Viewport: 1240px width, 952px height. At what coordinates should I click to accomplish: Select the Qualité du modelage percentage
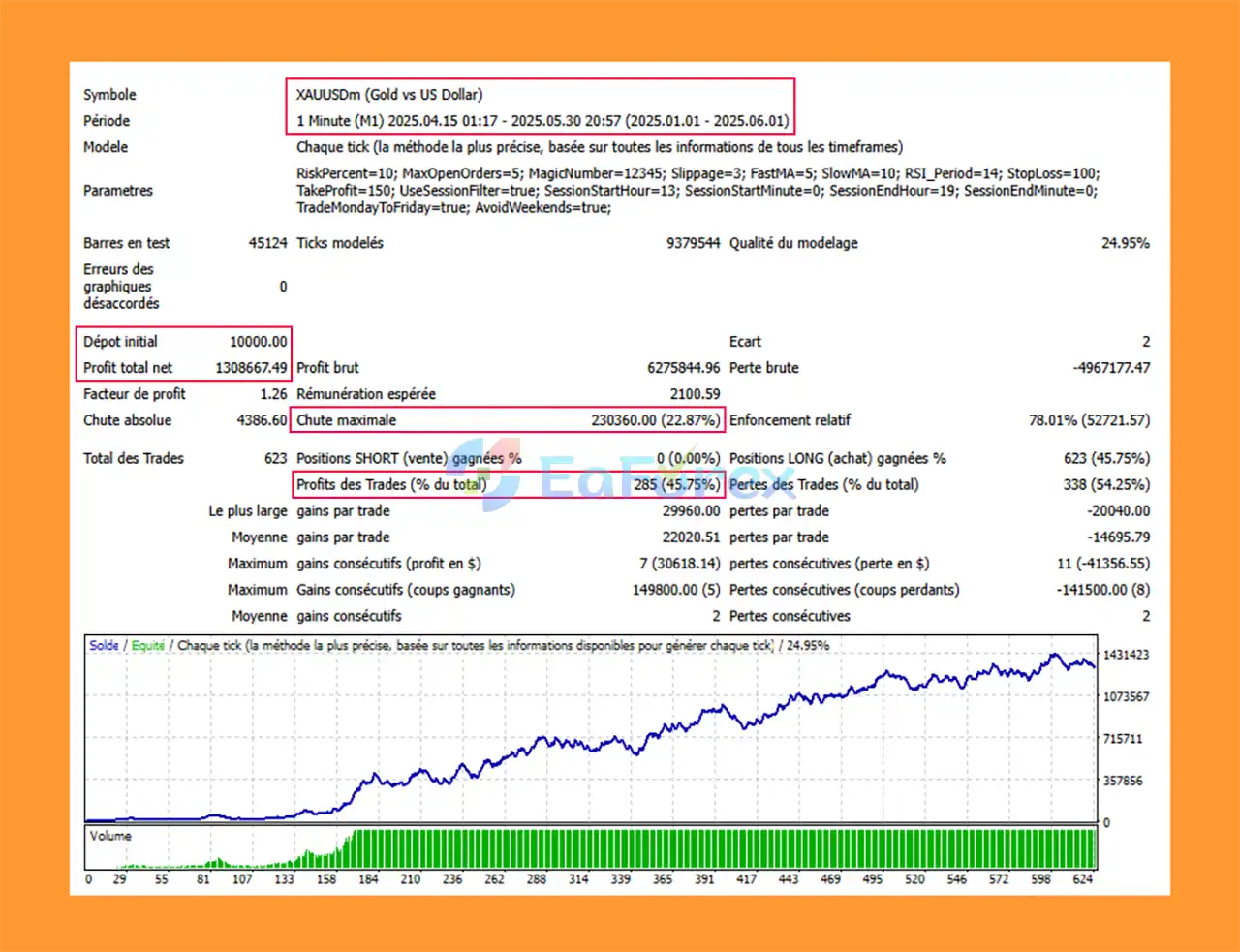1124,243
